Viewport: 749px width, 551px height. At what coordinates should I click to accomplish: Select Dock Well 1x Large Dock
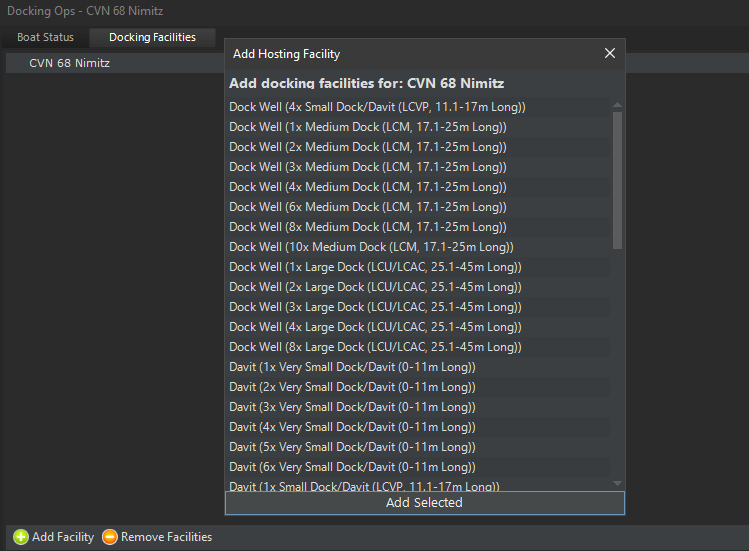(x=419, y=267)
